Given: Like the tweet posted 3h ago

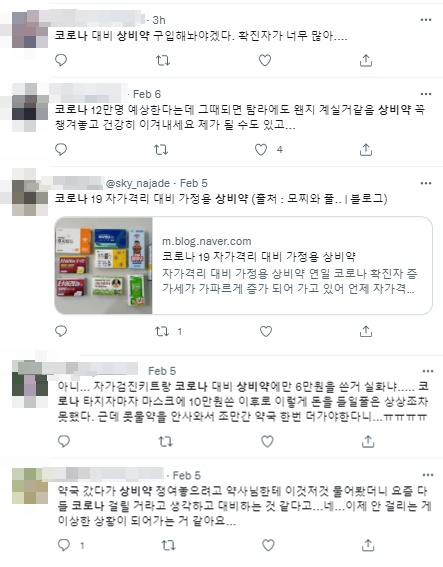Looking at the screenshot, I should pos(265,60).
